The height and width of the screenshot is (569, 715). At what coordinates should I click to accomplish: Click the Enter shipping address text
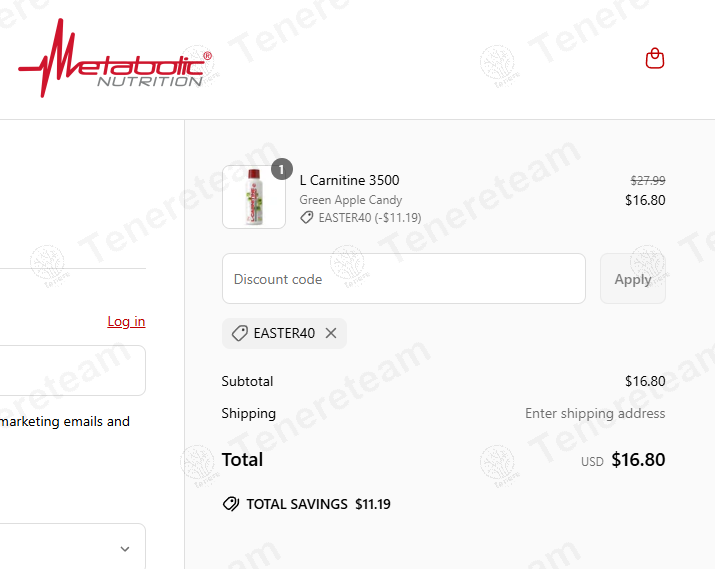(595, 413)
